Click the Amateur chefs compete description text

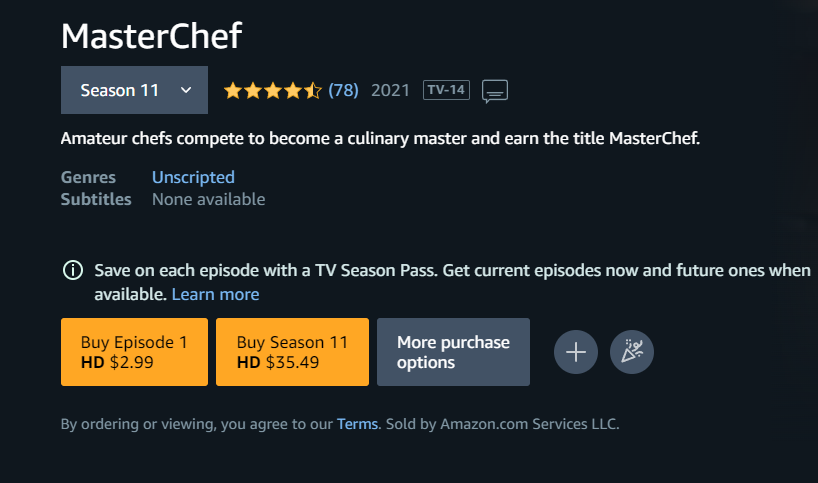380,138
